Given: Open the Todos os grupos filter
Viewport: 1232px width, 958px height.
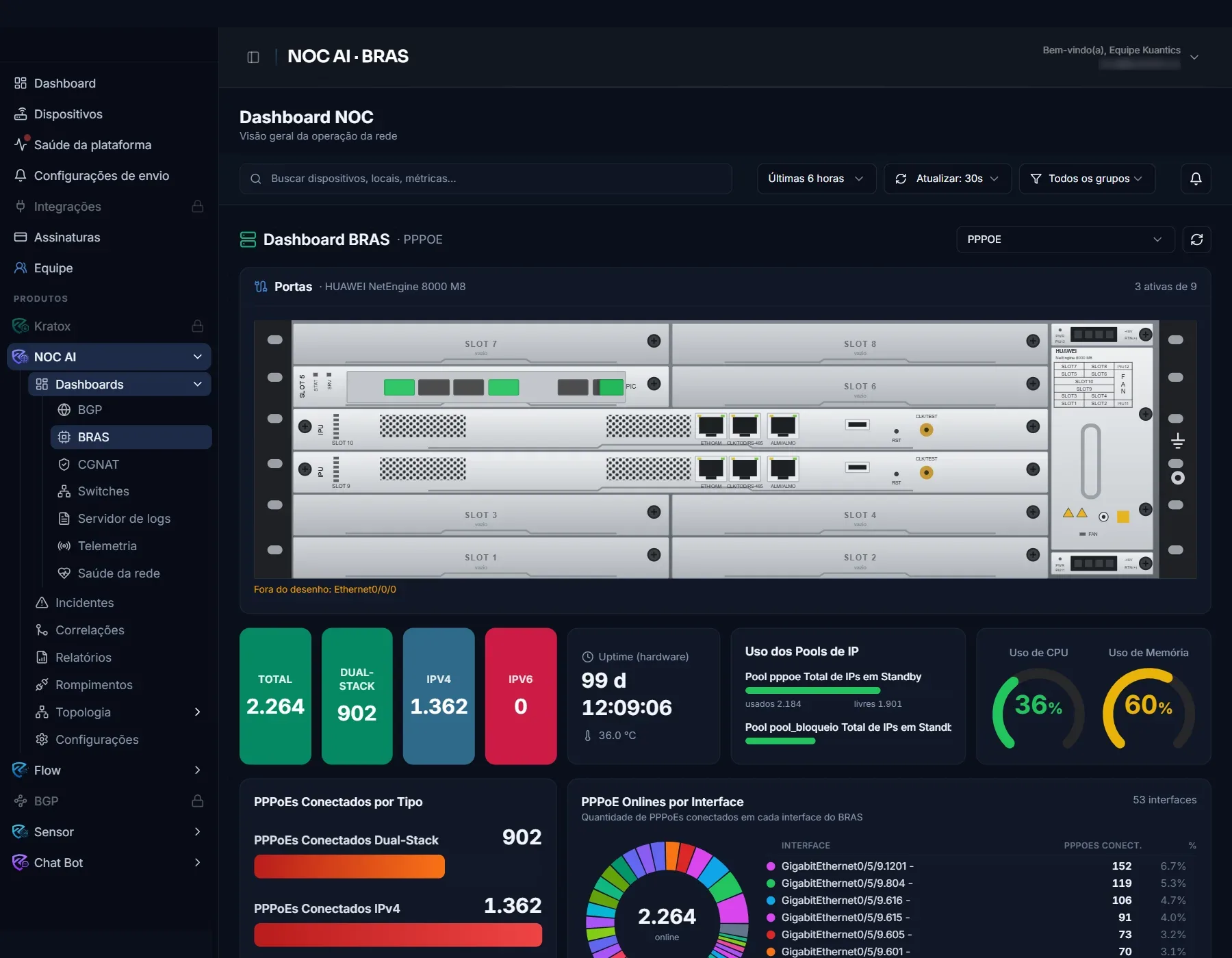Looking at the screenshot, I should (x=1087, y=179).
